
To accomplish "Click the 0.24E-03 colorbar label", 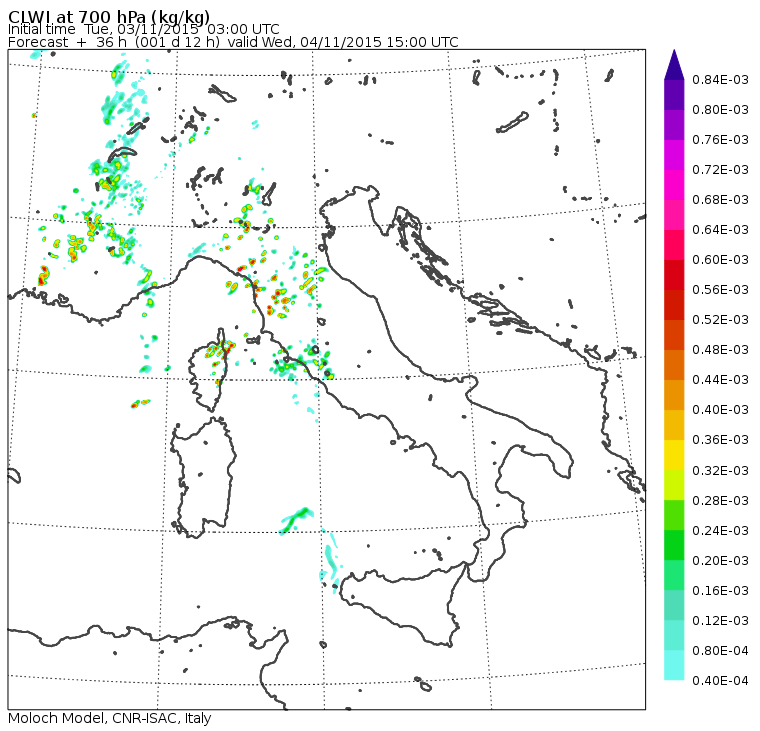I will 720,531.
